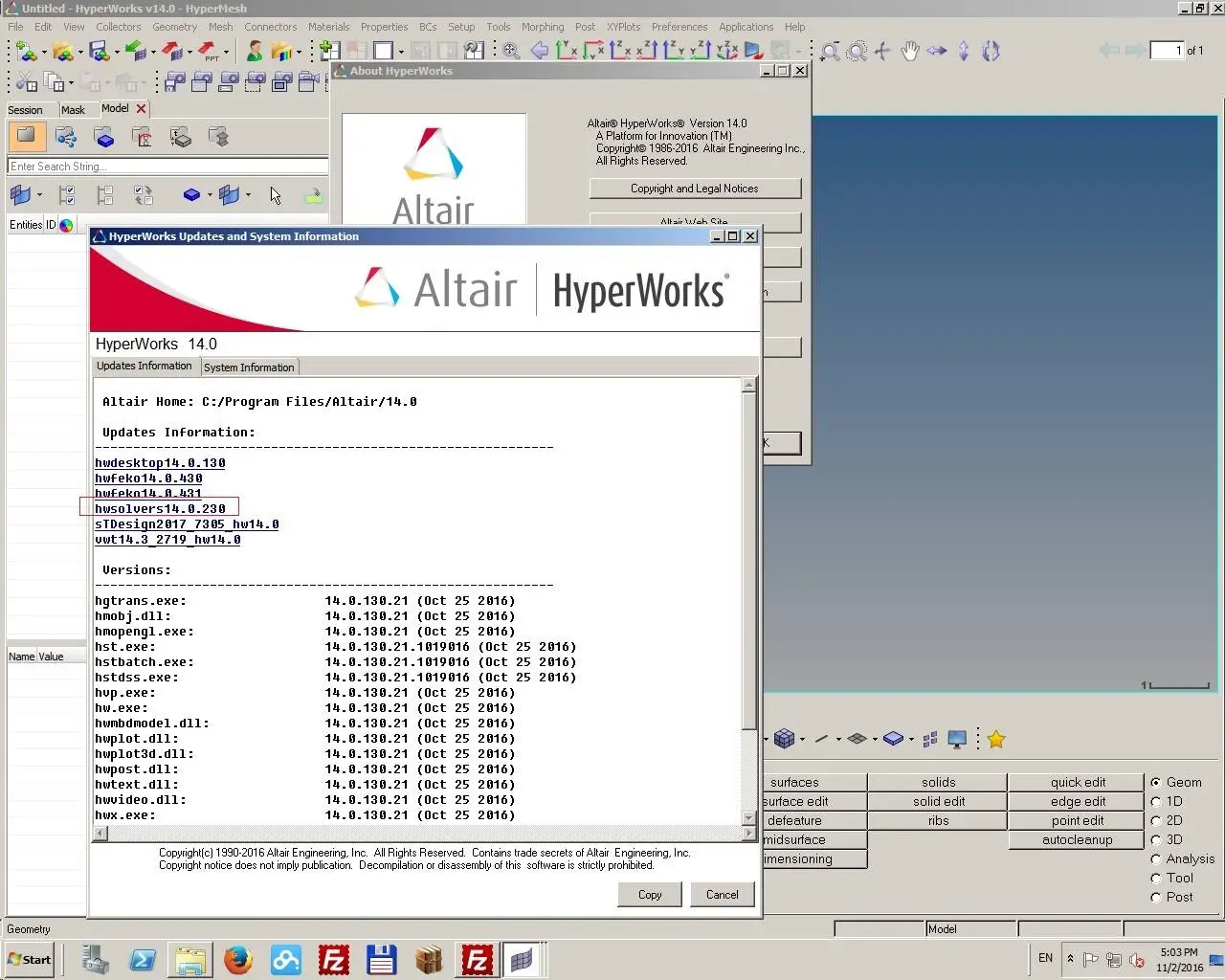Switch to the System Information tab
Screen dimensions: 1225x980
249,367
